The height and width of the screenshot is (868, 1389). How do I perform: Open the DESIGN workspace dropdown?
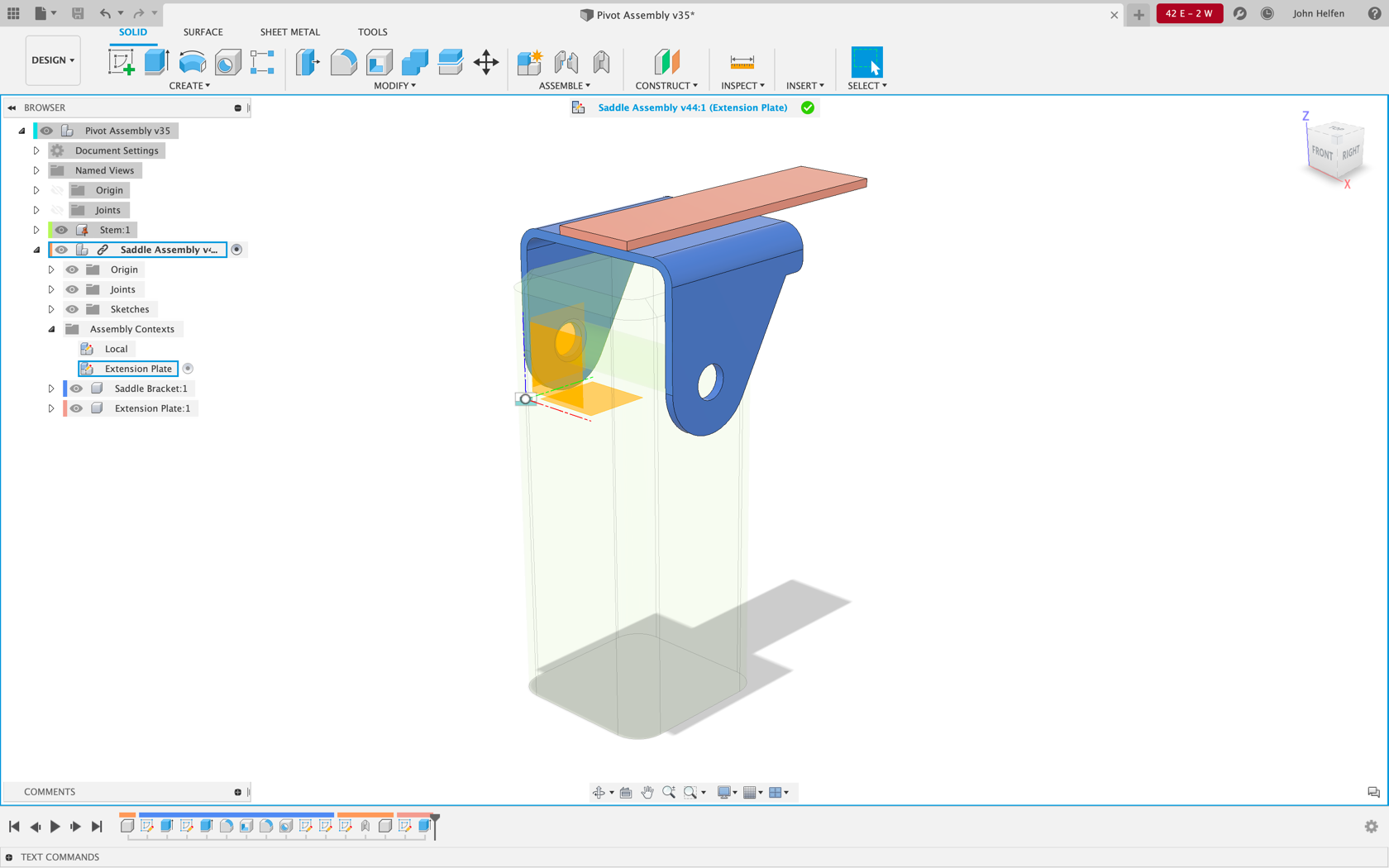53,60
